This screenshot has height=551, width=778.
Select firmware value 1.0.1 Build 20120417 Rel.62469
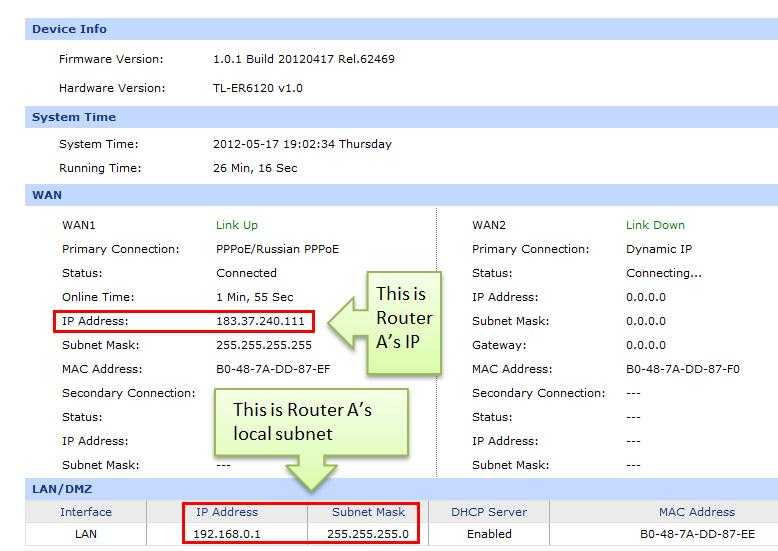[304, 59]
